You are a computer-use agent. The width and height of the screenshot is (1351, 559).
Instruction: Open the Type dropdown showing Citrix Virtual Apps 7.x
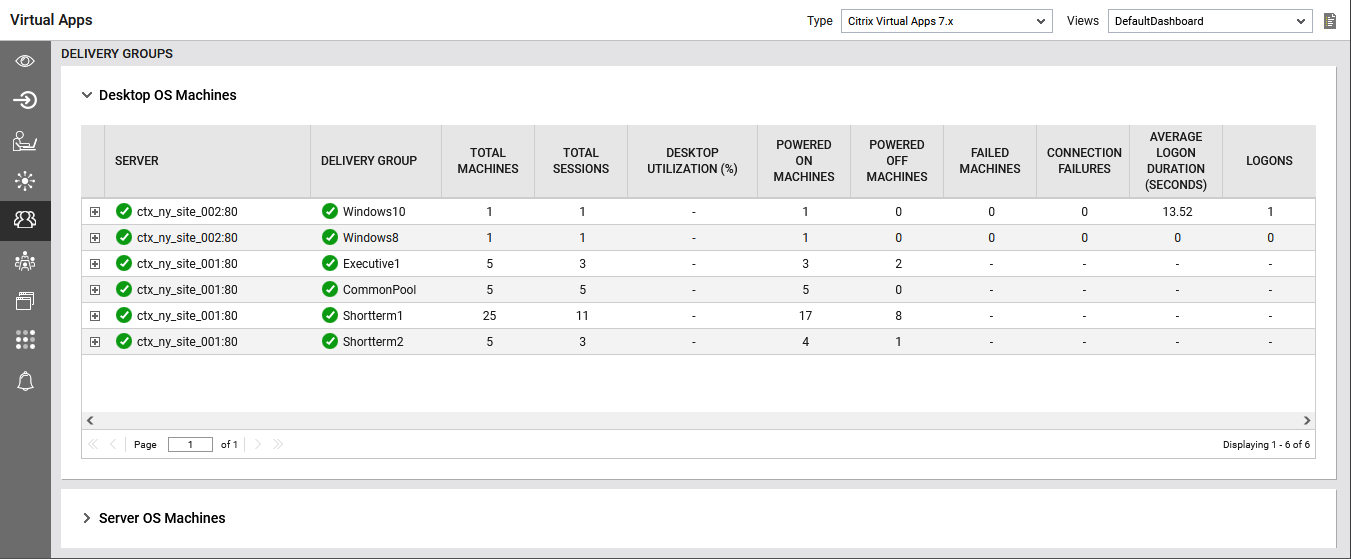[x=944, y=21]
